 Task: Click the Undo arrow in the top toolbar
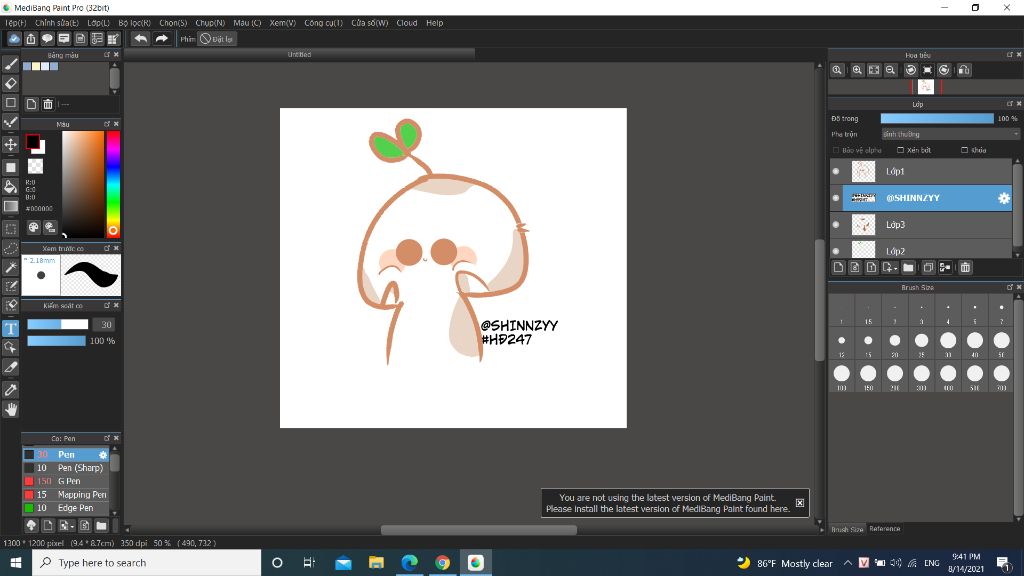pyautogui.click(x=140, y=39)
